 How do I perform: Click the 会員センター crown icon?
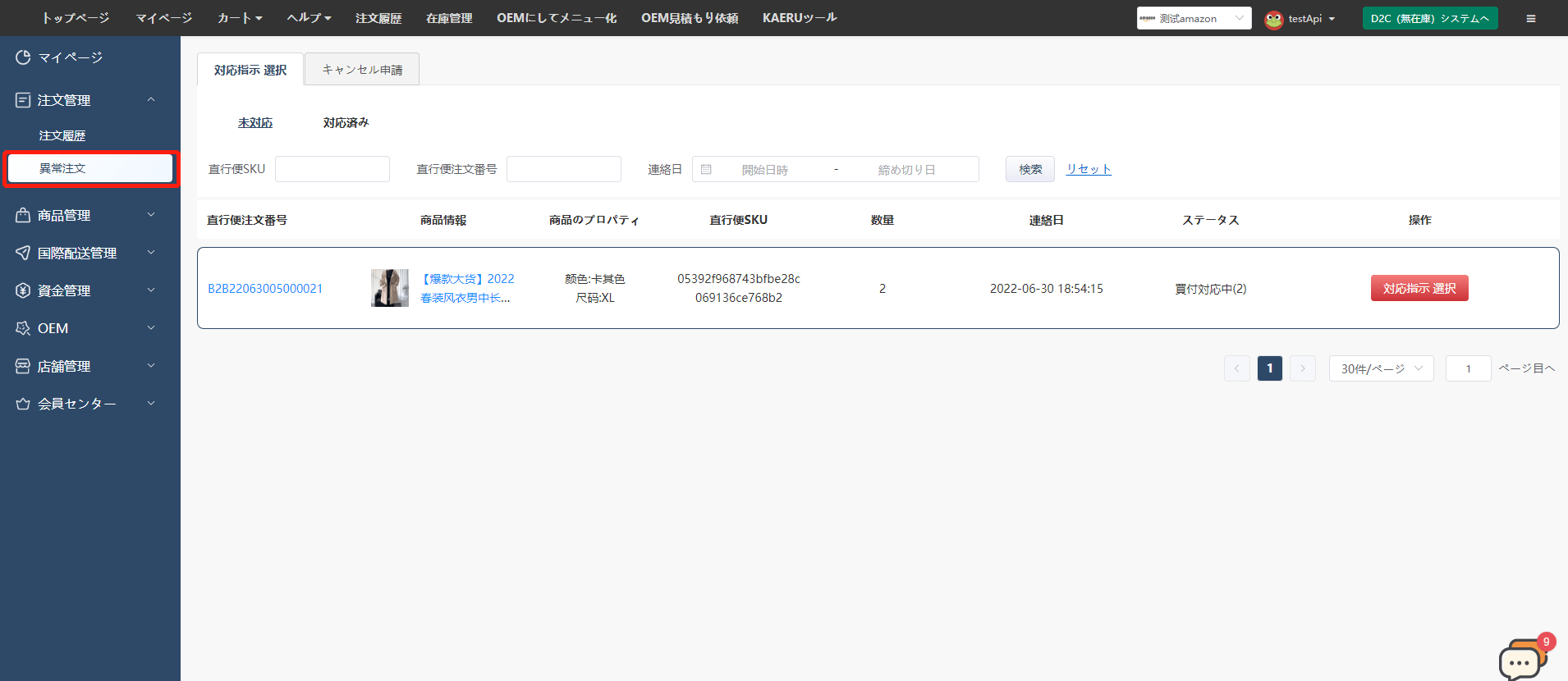(x=23, y=404)
